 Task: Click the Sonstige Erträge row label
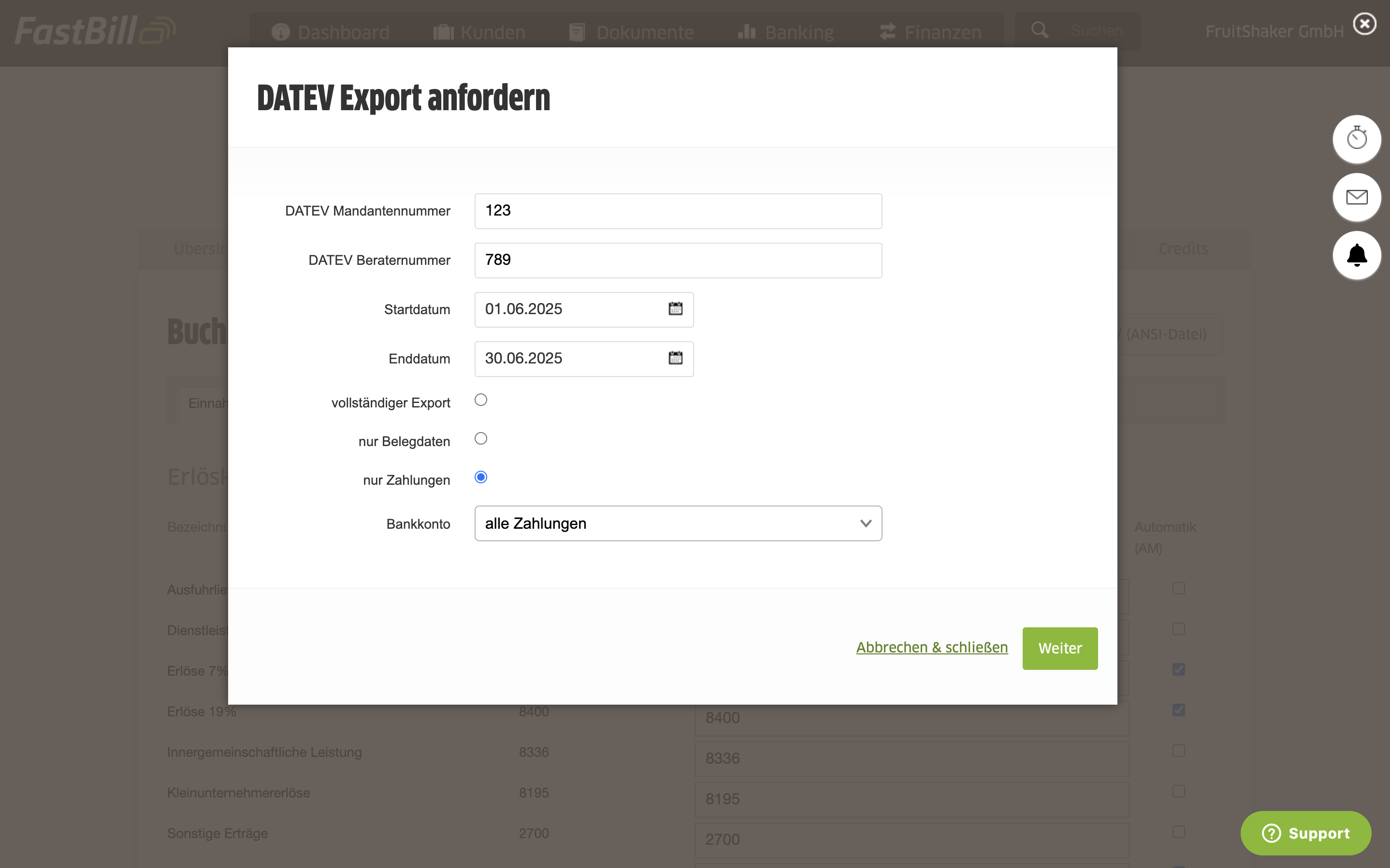click(217, 833)
